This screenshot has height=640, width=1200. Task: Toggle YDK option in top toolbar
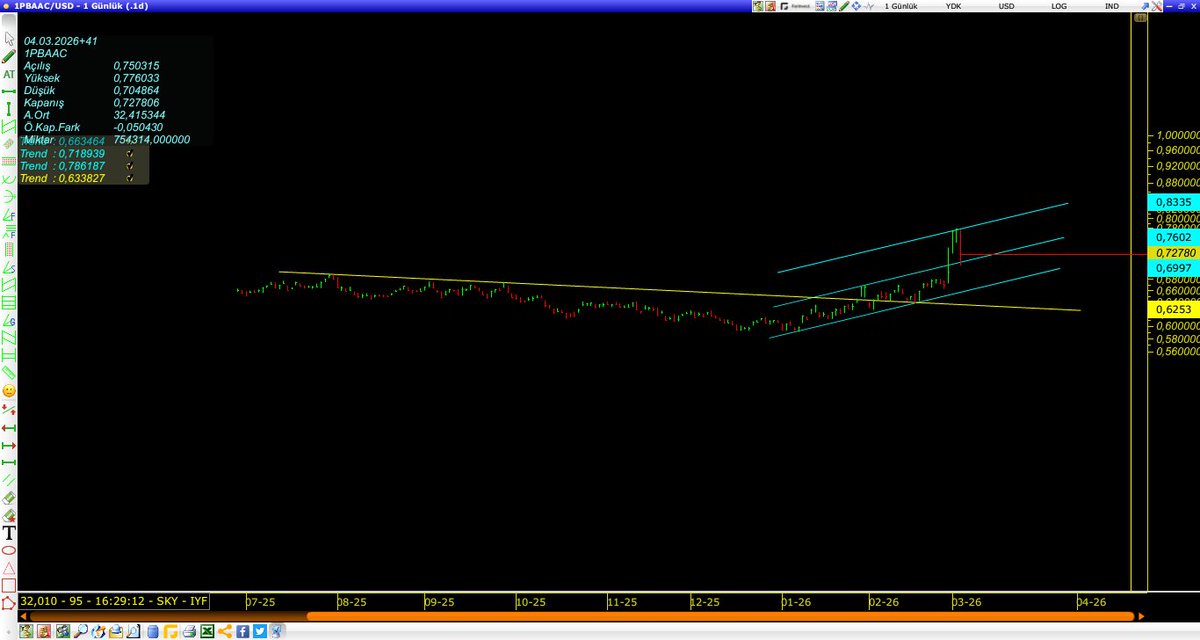954,6
